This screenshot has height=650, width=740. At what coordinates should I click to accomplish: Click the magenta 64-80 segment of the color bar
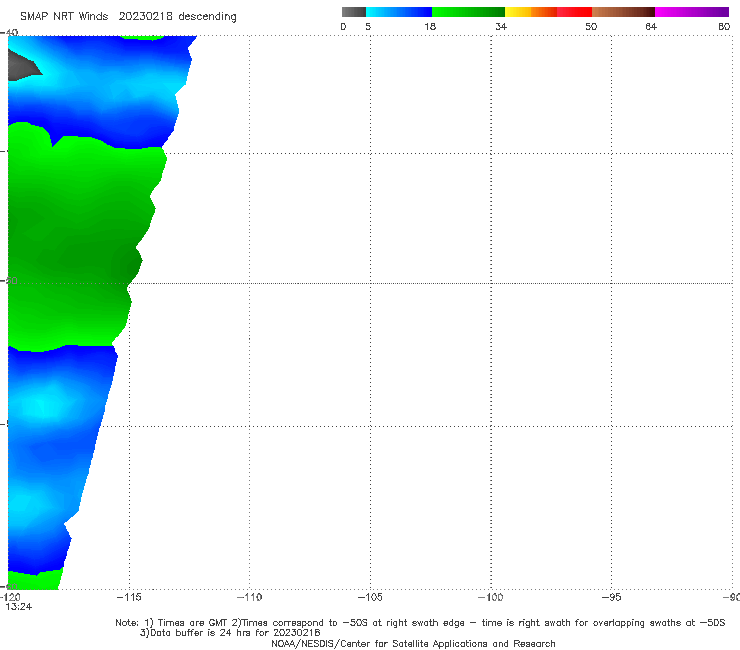point(692,12)
